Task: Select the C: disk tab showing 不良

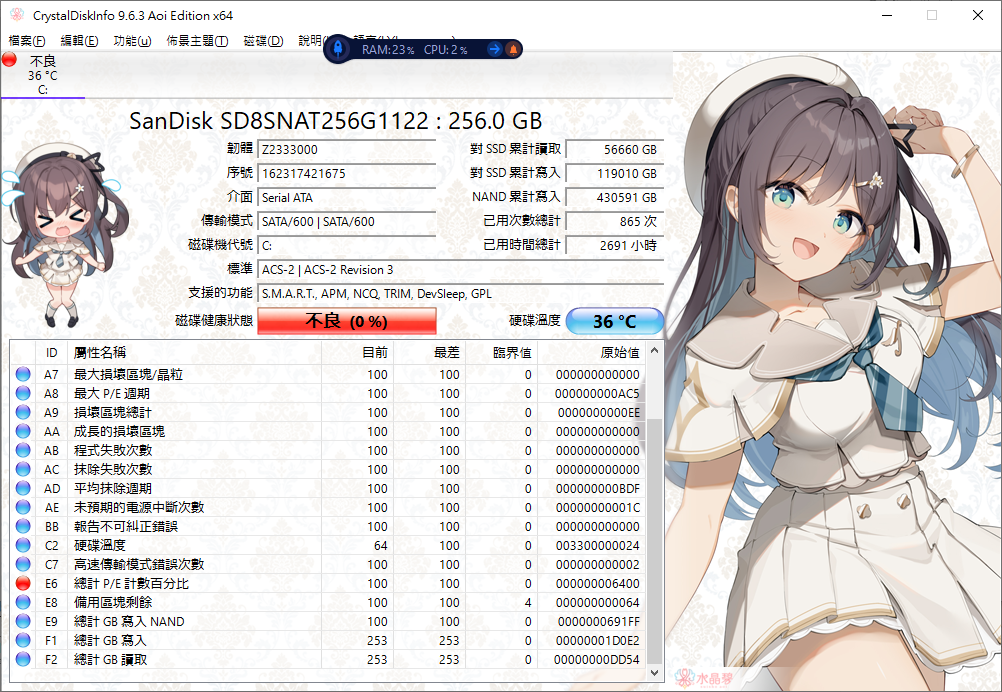Action: [x=43, y=75]
